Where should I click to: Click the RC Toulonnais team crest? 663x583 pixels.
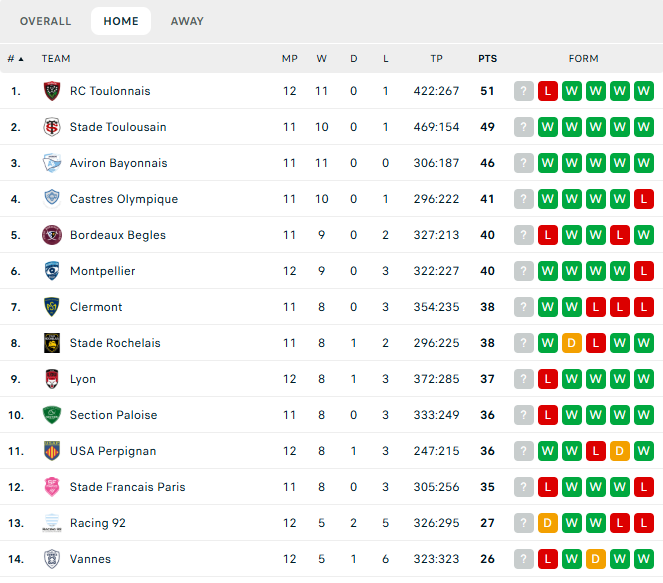pos(52,91)
